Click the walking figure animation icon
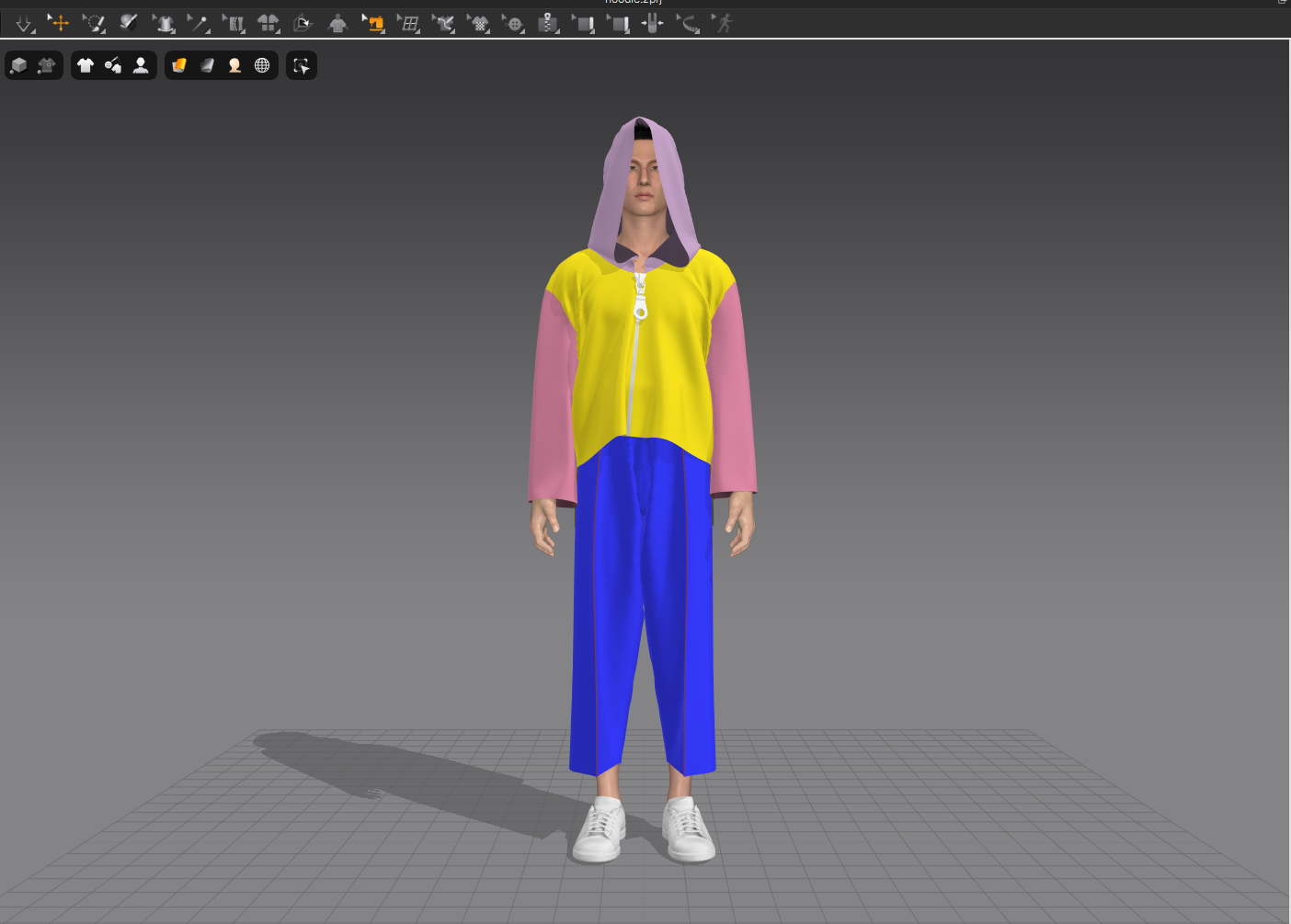The width and height of the screenshot is (1291, 924). click(x=724, y=23)
